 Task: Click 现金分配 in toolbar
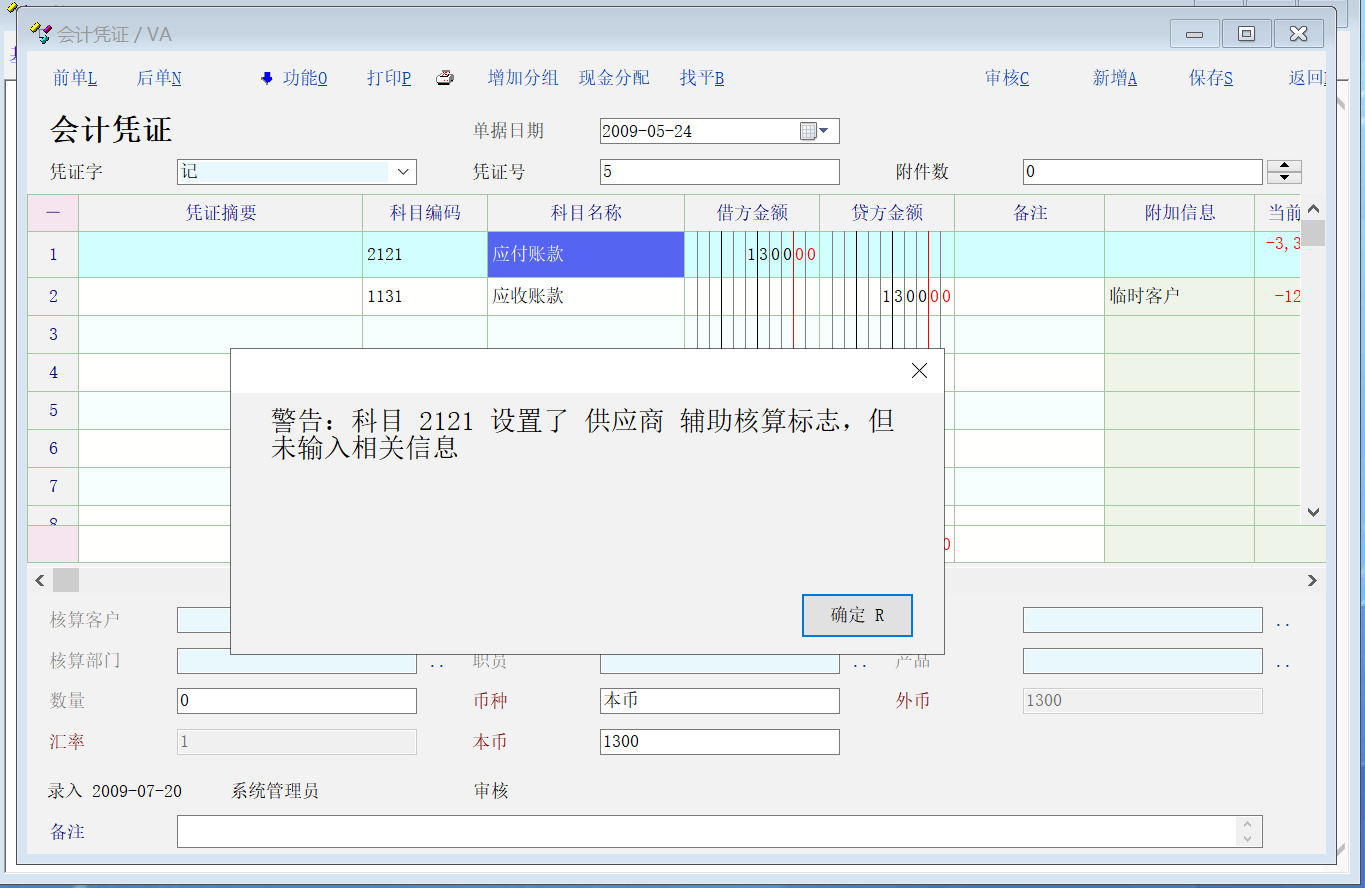coord(614,78)
